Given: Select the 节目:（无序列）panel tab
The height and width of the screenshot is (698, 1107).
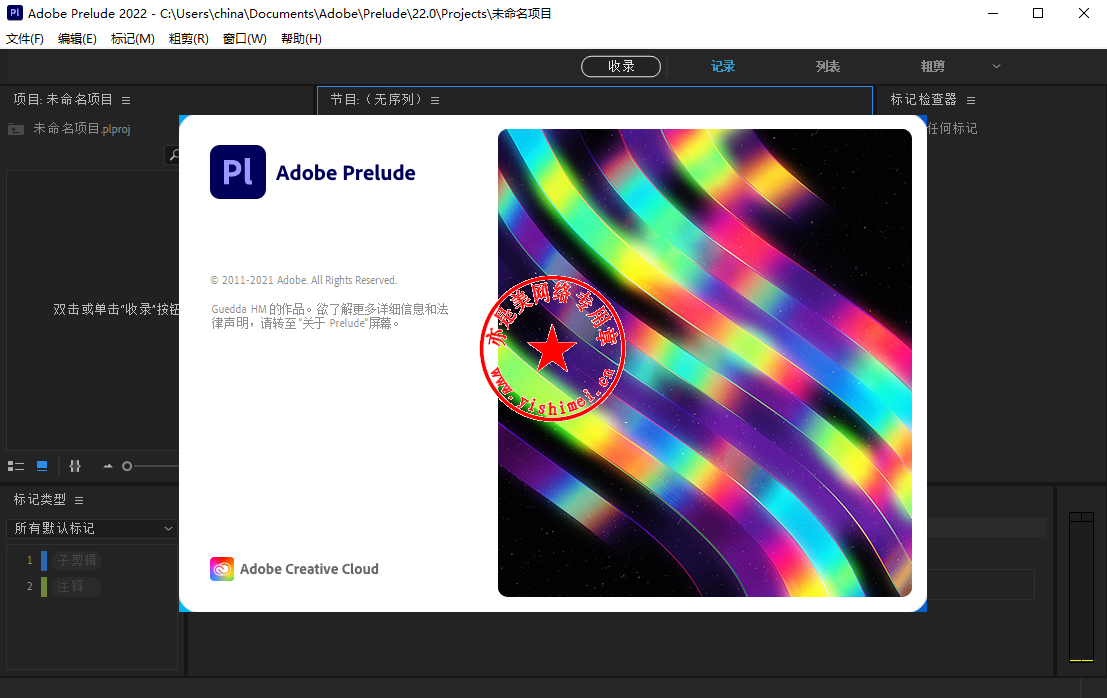Looking at the screenshot, I should click(376, 100).
